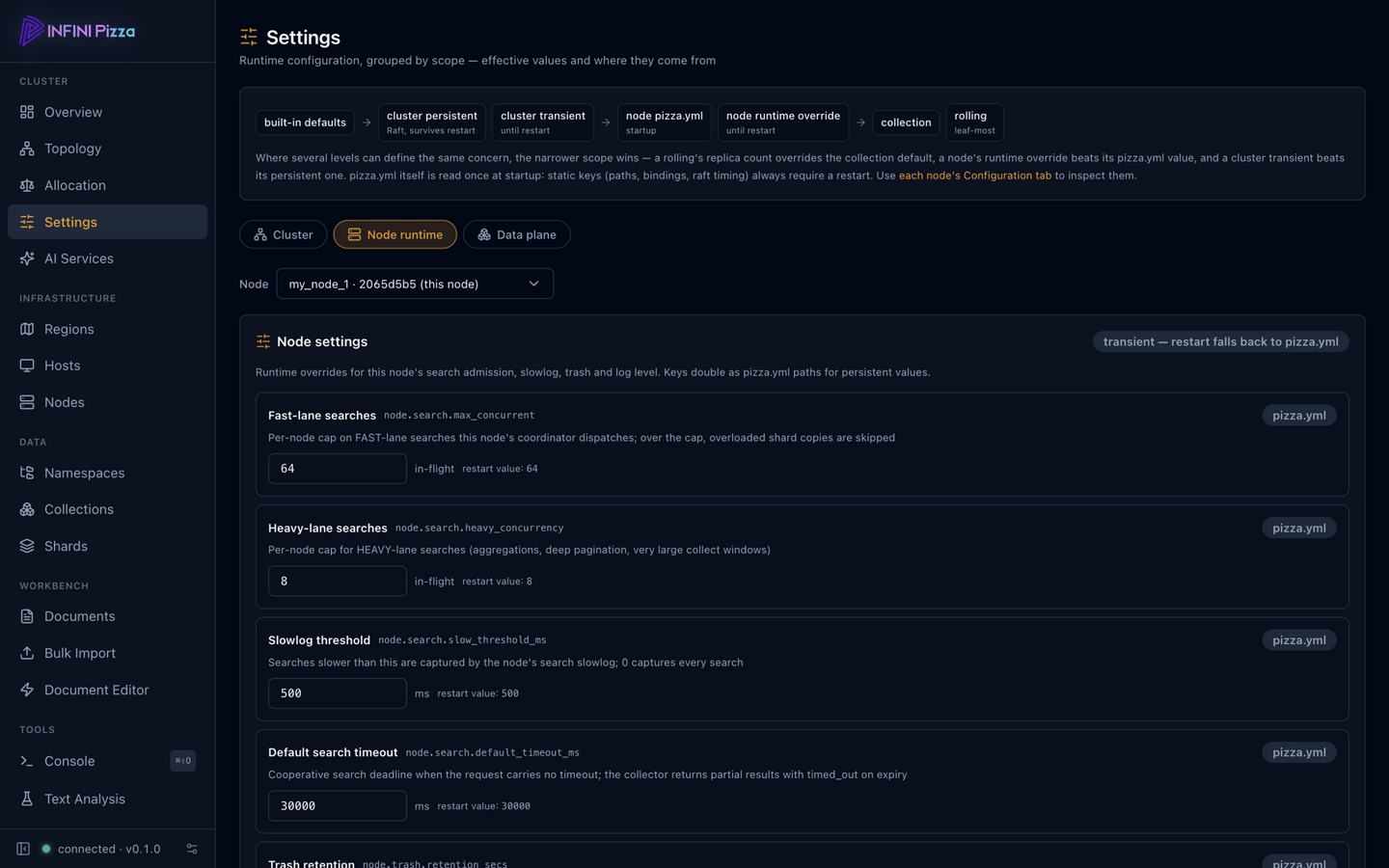Focus the Default search timeout input
The height and width of the screenshot is (868, 1389).
338,805
